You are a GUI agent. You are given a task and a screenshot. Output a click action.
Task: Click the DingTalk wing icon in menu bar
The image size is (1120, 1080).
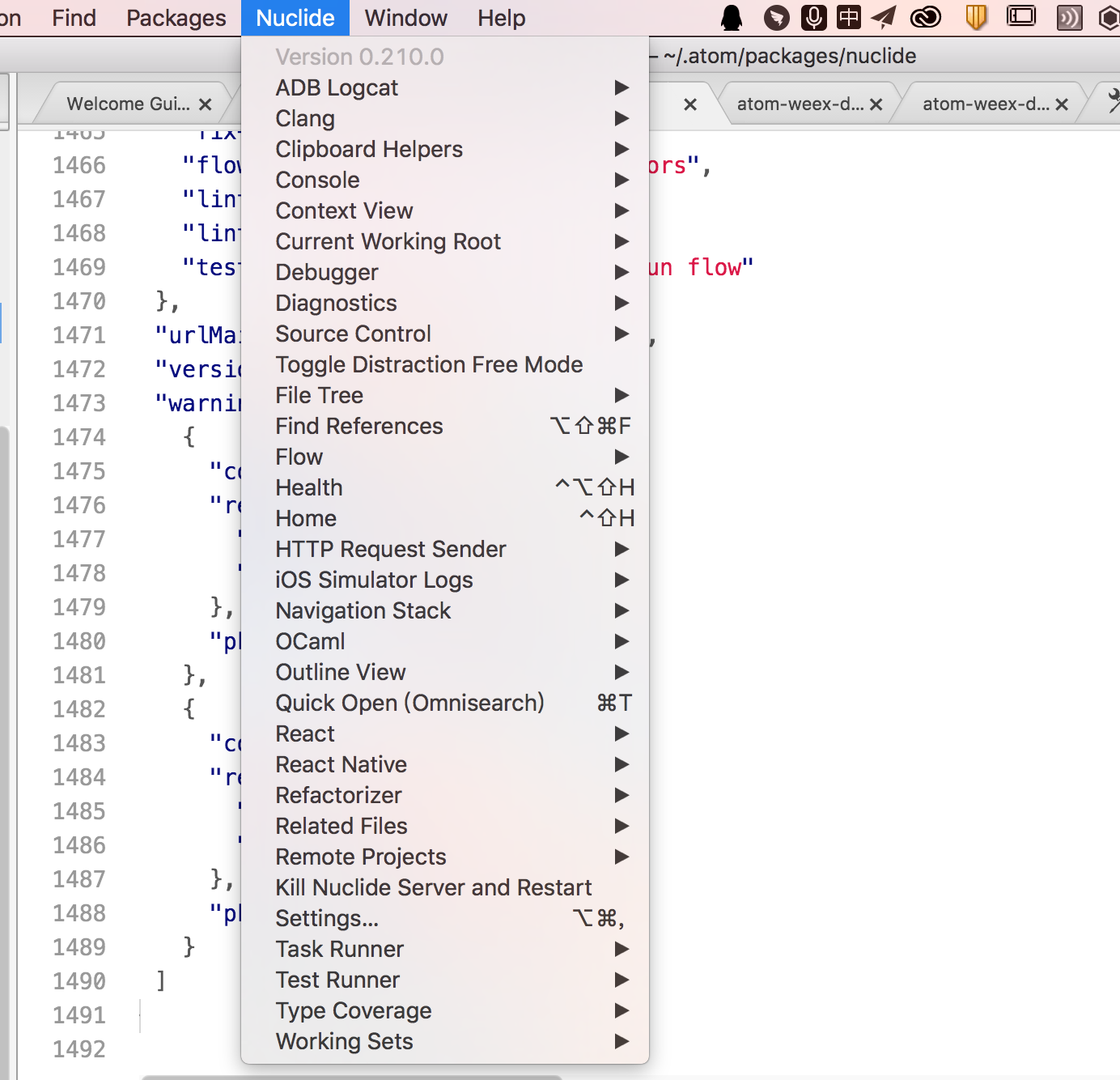pyautogui.click(x=777, y=18)
